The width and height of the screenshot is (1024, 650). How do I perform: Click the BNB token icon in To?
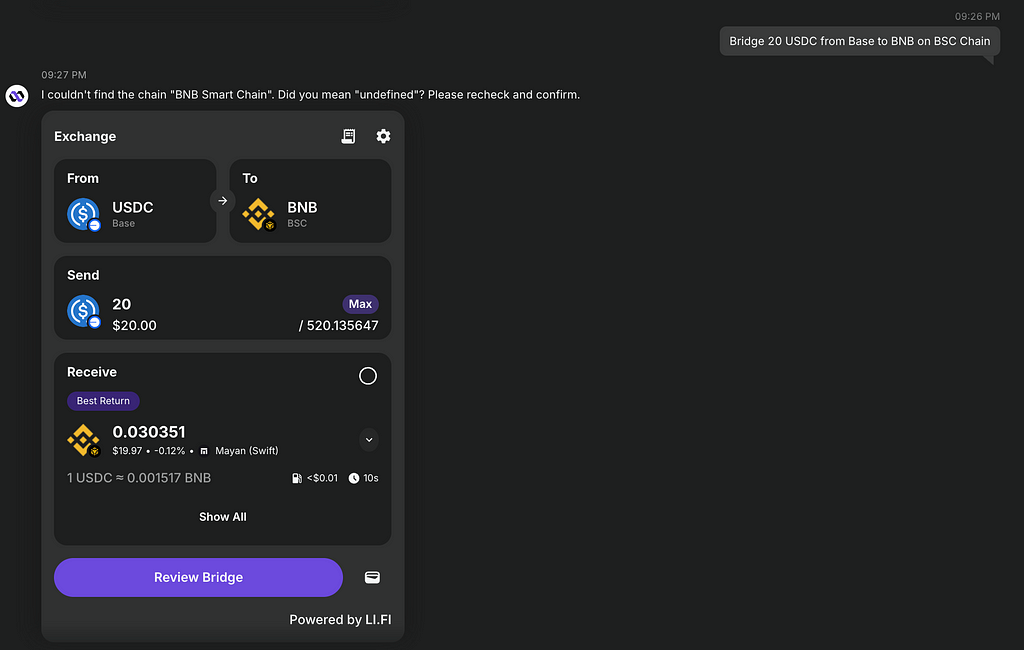coord(259,214)
